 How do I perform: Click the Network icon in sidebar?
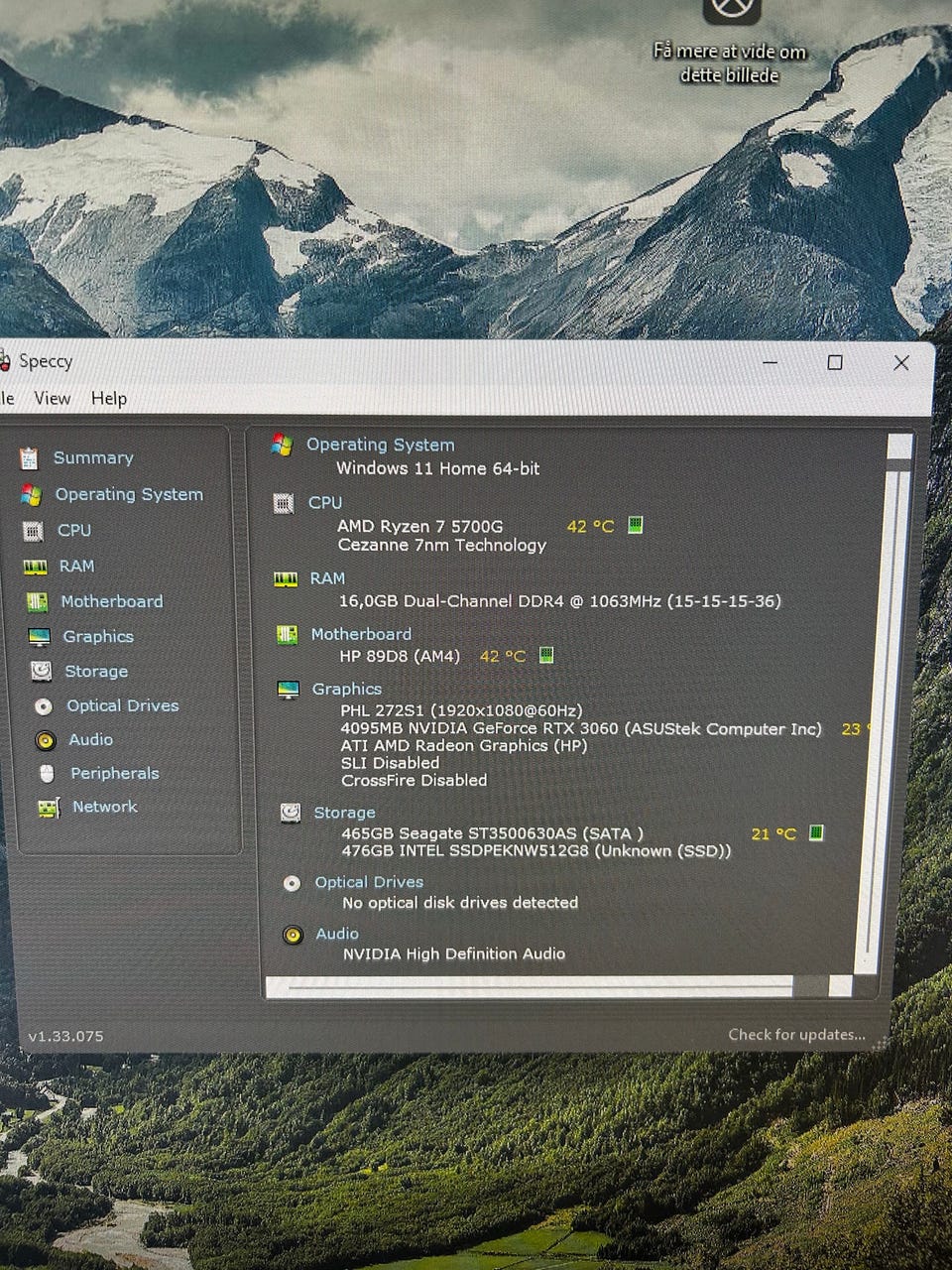(x=49, y=808)
